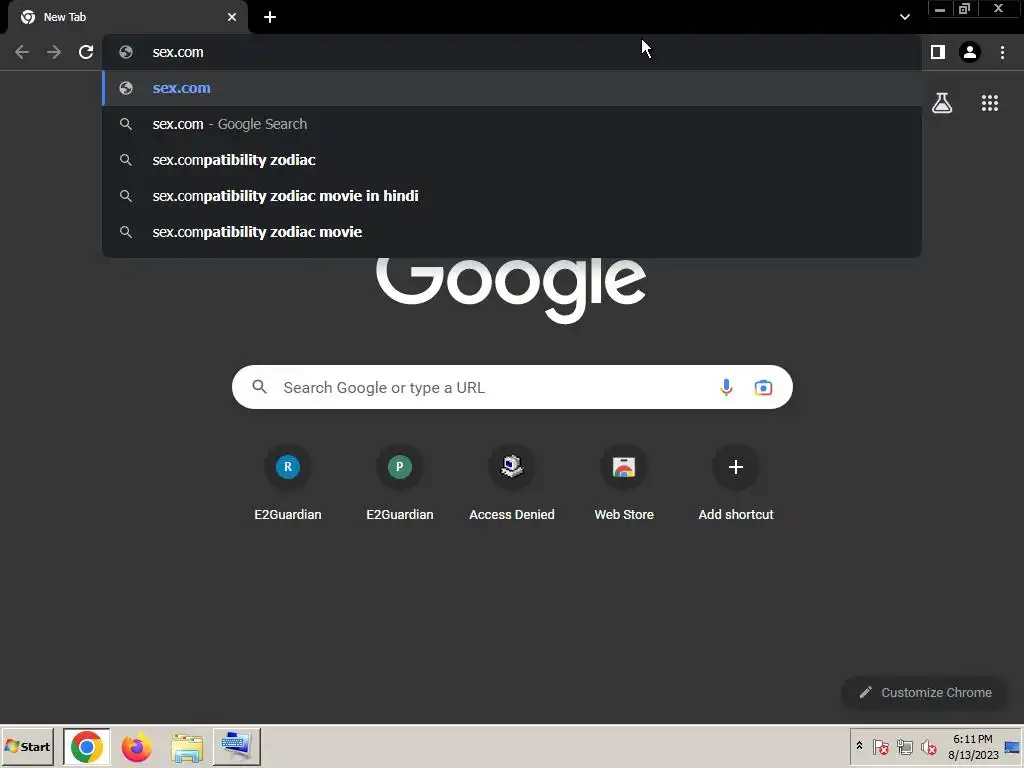Open the Access Denied shortcut
Screen dimensions: 1024x768
[x=512, y=483]
